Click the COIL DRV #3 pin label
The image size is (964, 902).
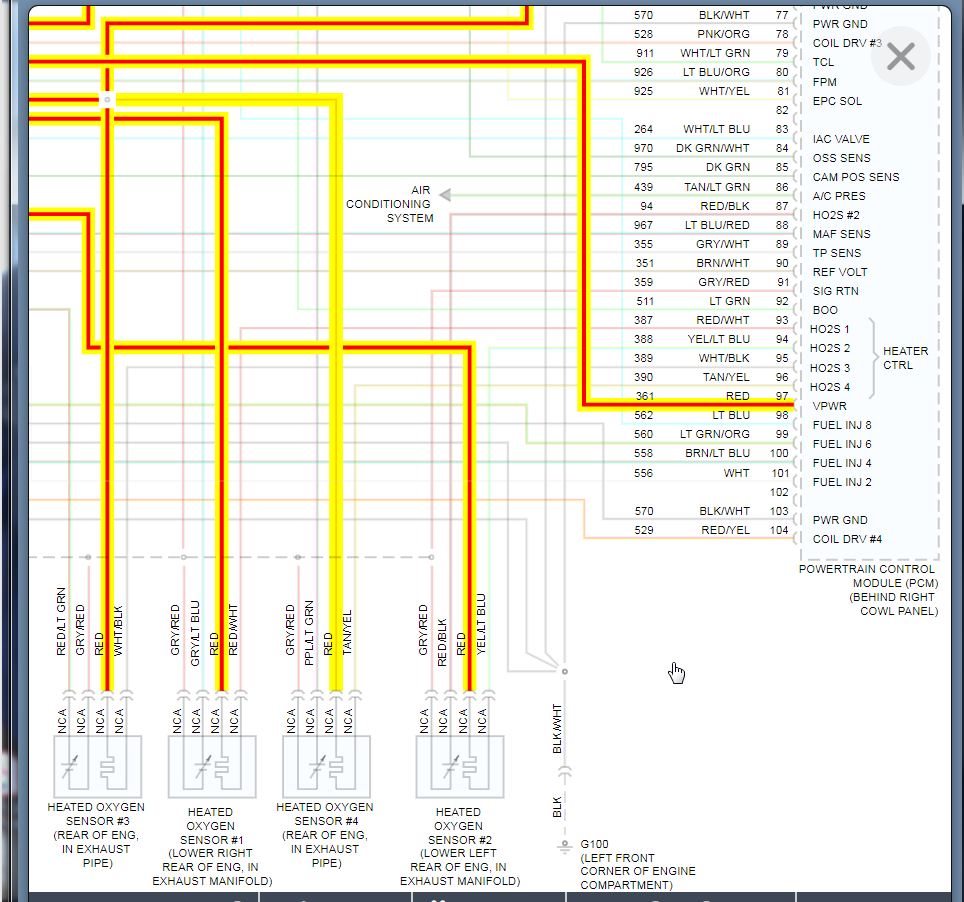point(847,43)
